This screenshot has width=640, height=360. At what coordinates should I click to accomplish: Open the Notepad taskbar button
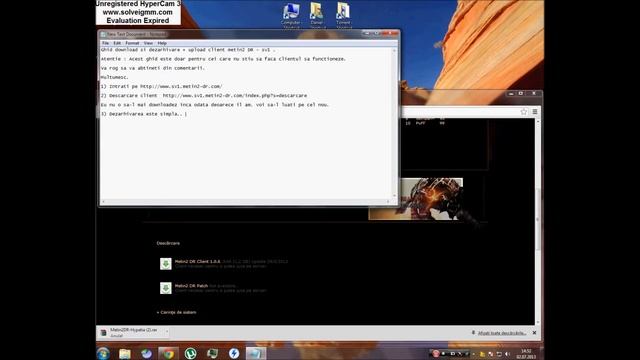coord(256,353)
